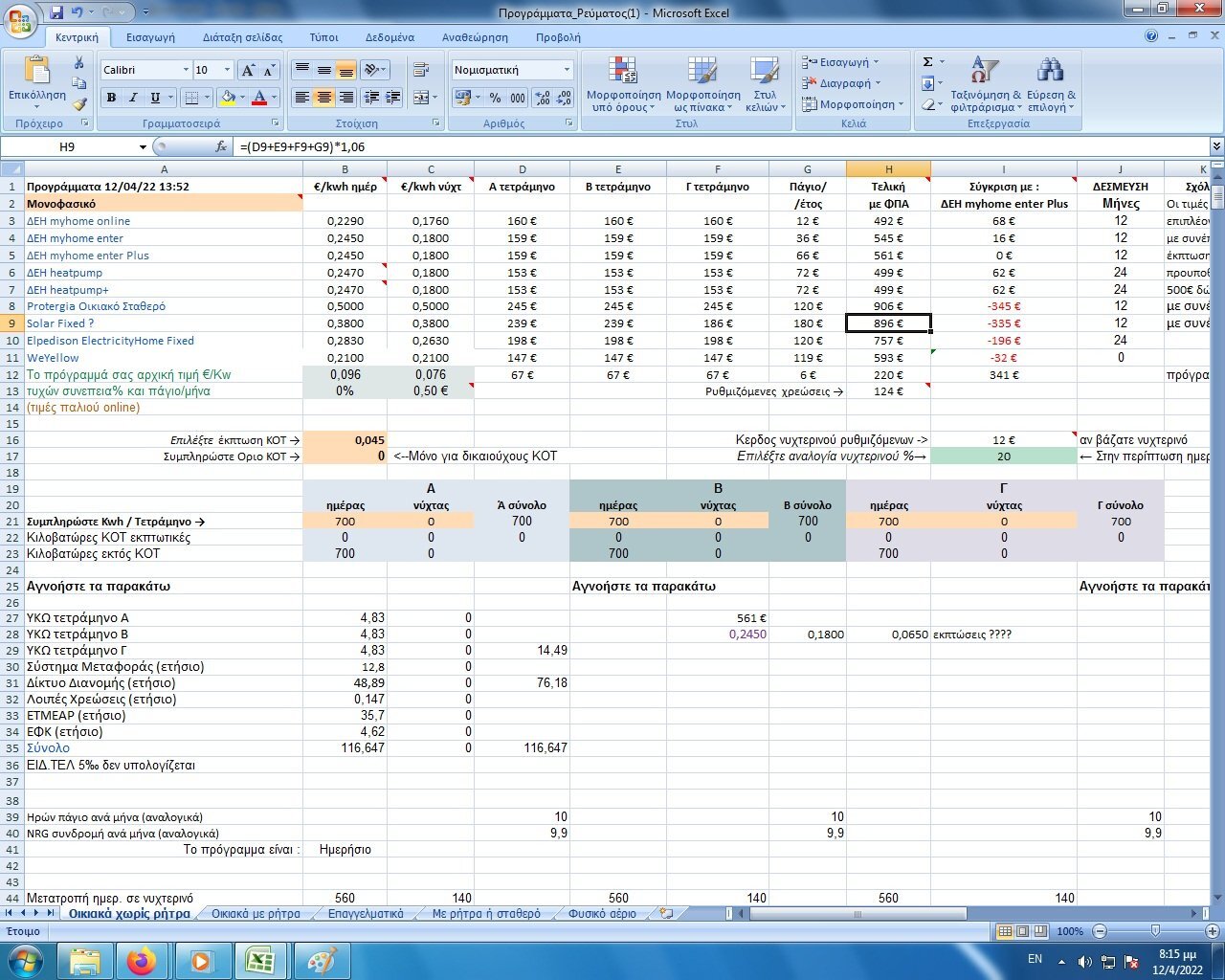
Task: Click Merge and Center icon
Action: pyautogui.click(x=421, y=98)
